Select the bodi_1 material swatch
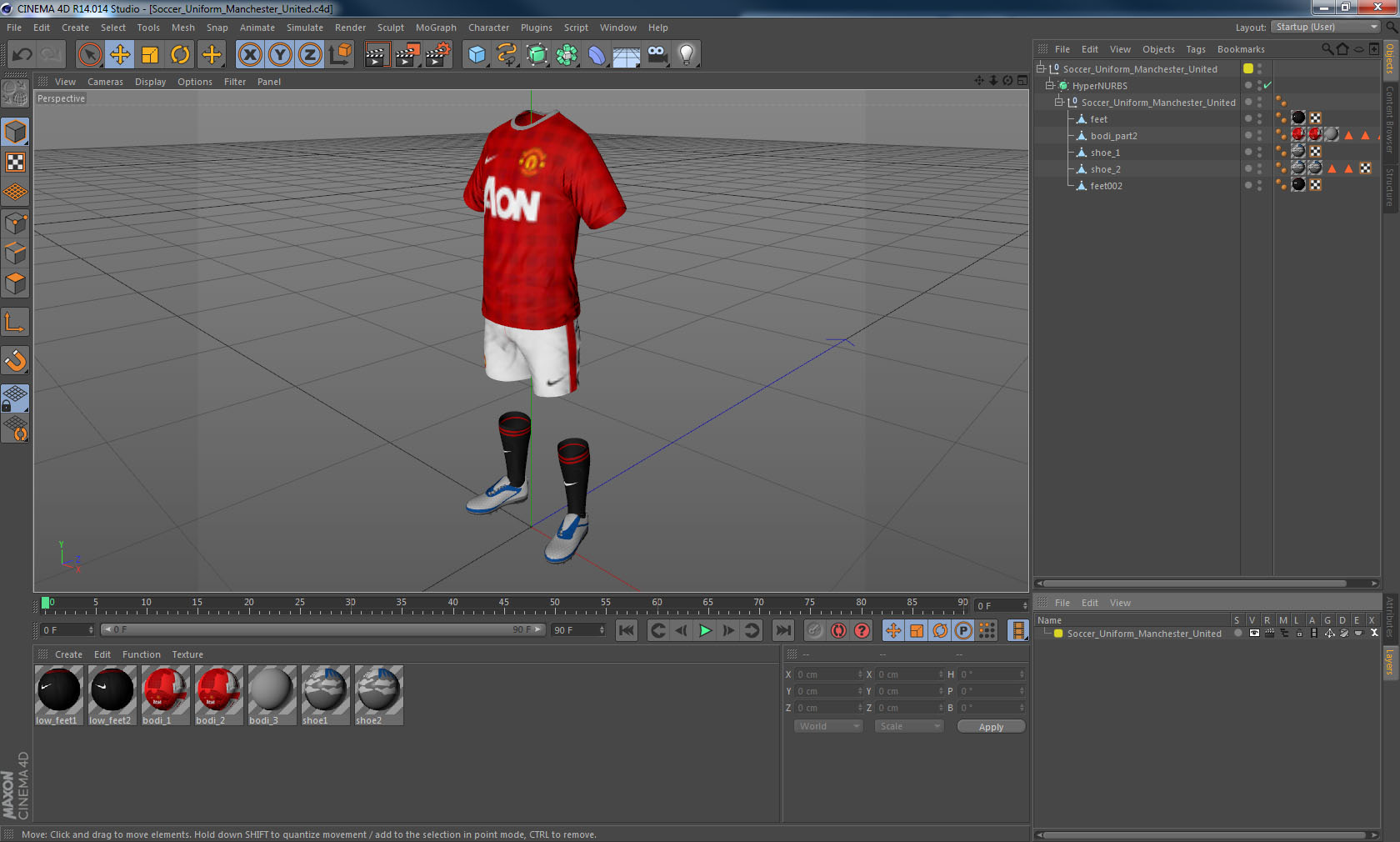The image size is (1400, 842). click(165, 694)
